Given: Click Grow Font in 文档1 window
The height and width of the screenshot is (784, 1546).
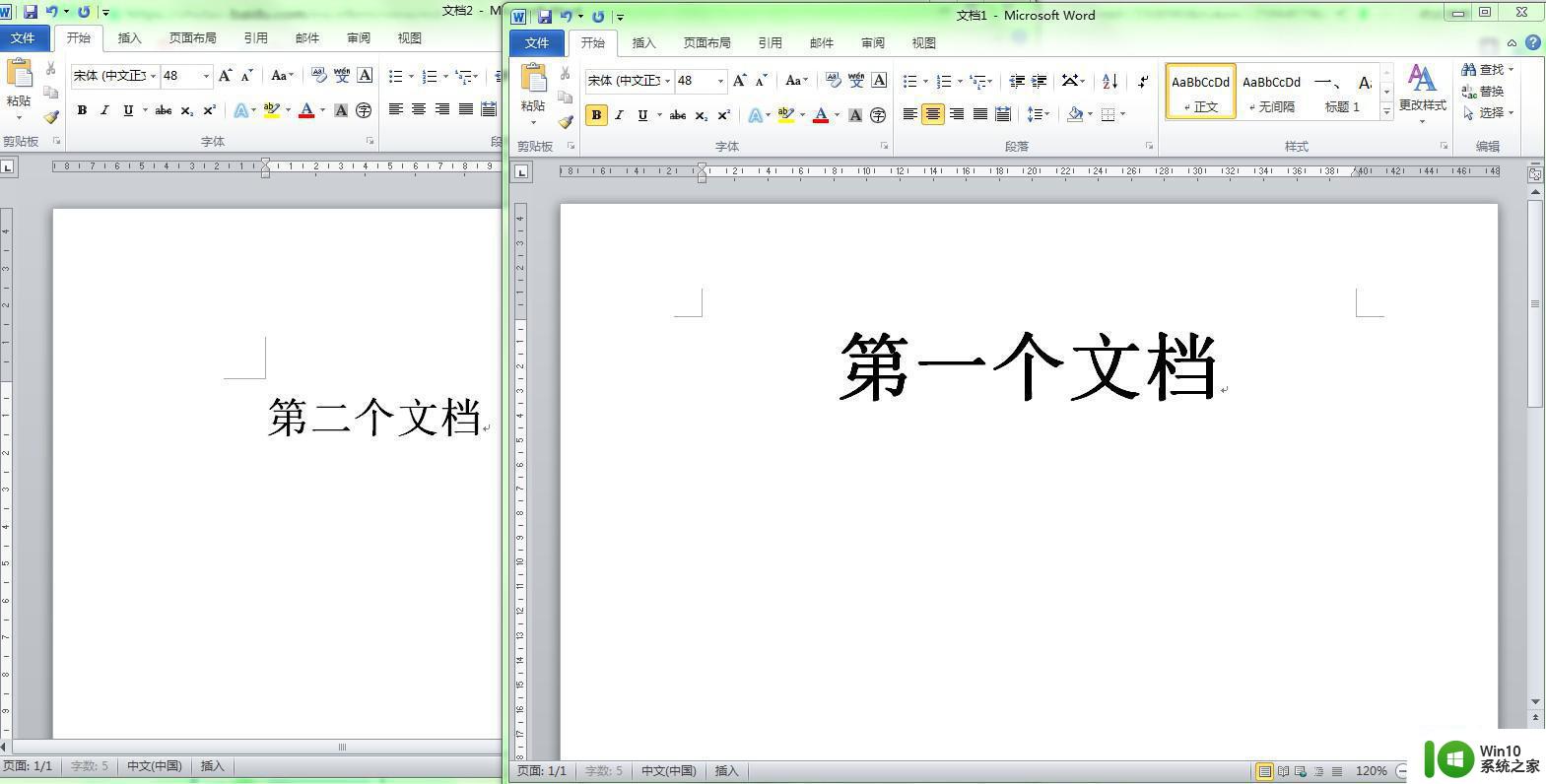Looking at the screenshot, I should click(x=739, y=81).
